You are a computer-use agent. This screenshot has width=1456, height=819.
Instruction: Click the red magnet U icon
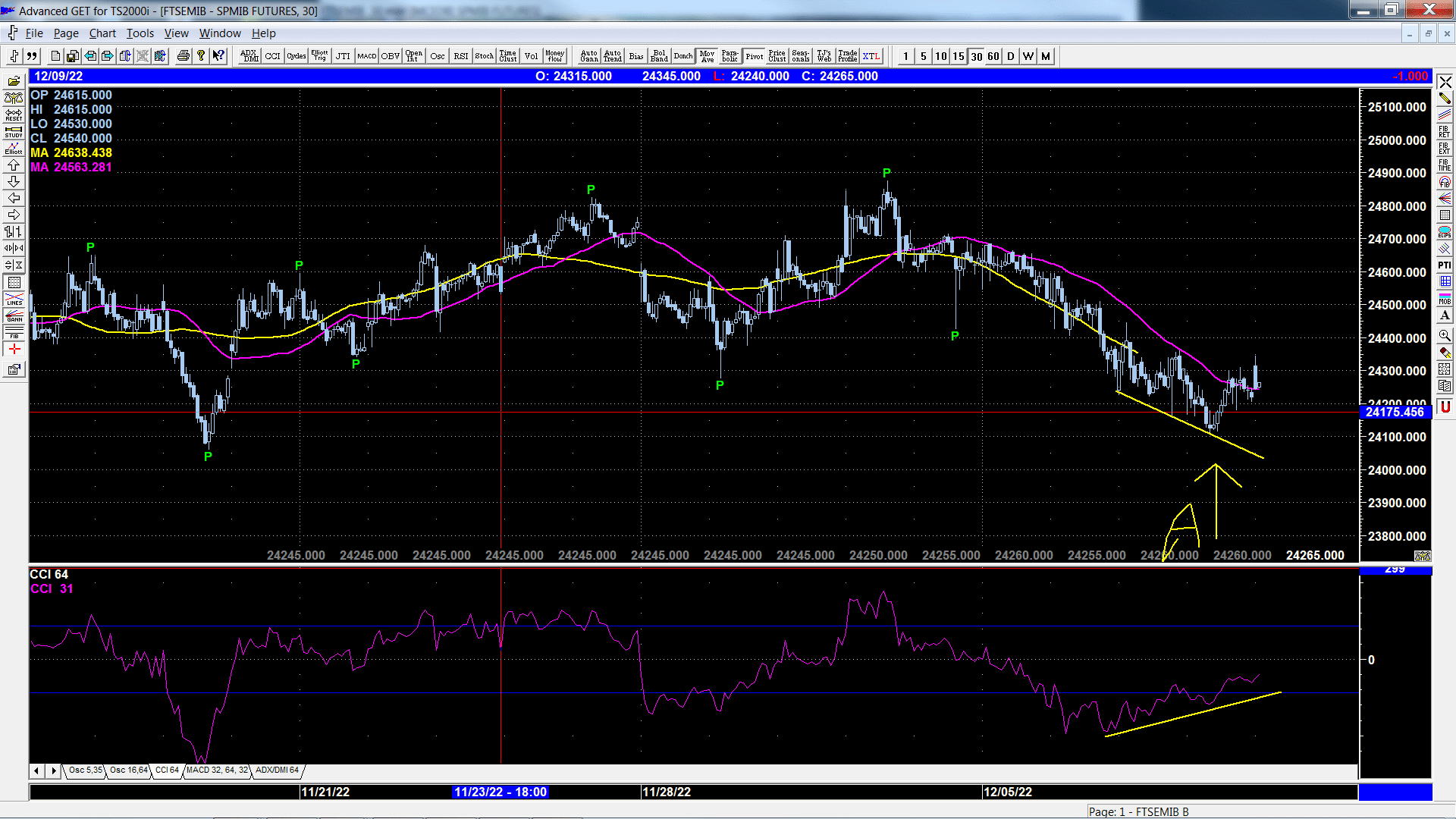[1445, 407]
